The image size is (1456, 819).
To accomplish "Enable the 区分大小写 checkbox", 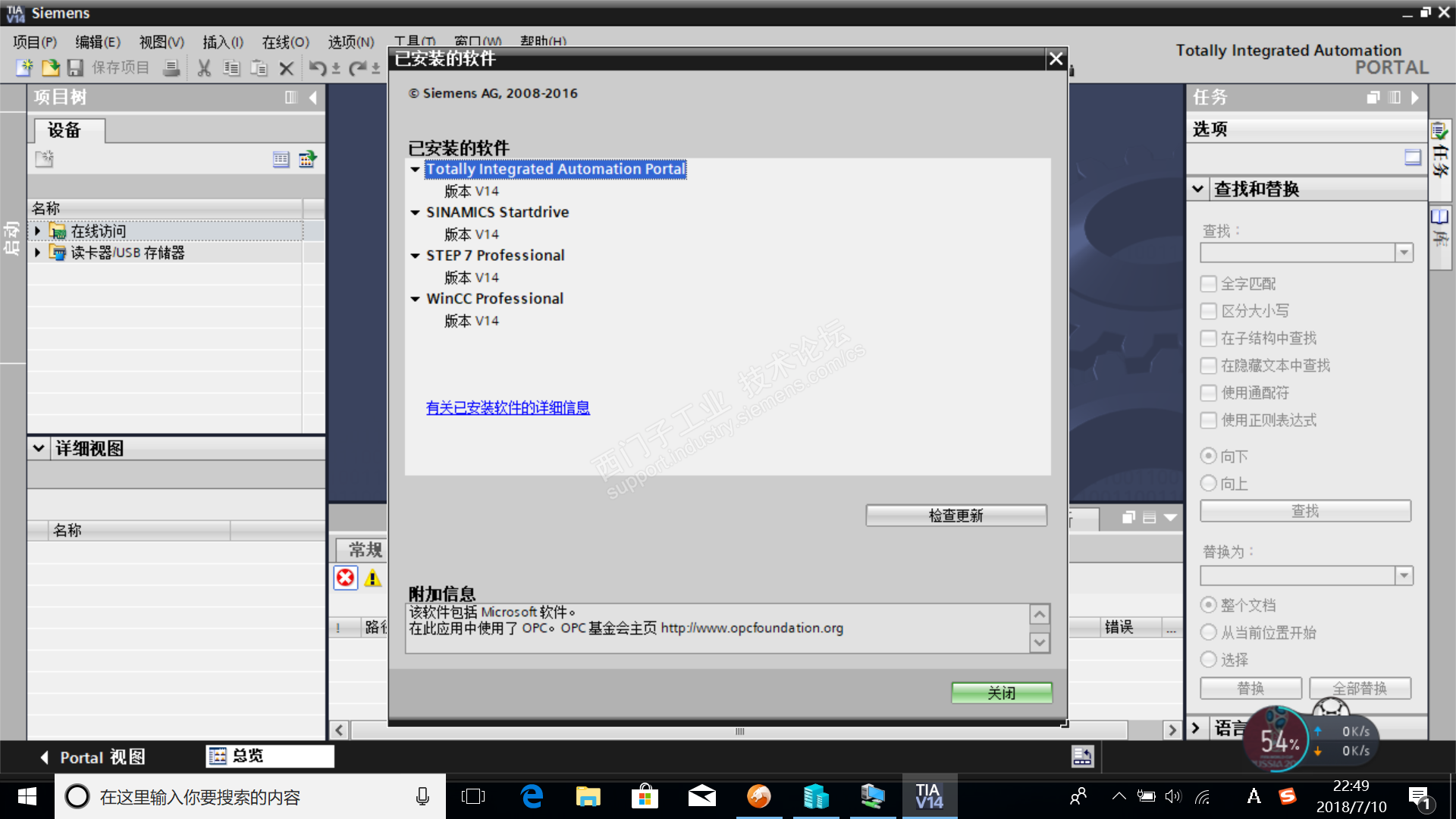I will [1208, 311].
